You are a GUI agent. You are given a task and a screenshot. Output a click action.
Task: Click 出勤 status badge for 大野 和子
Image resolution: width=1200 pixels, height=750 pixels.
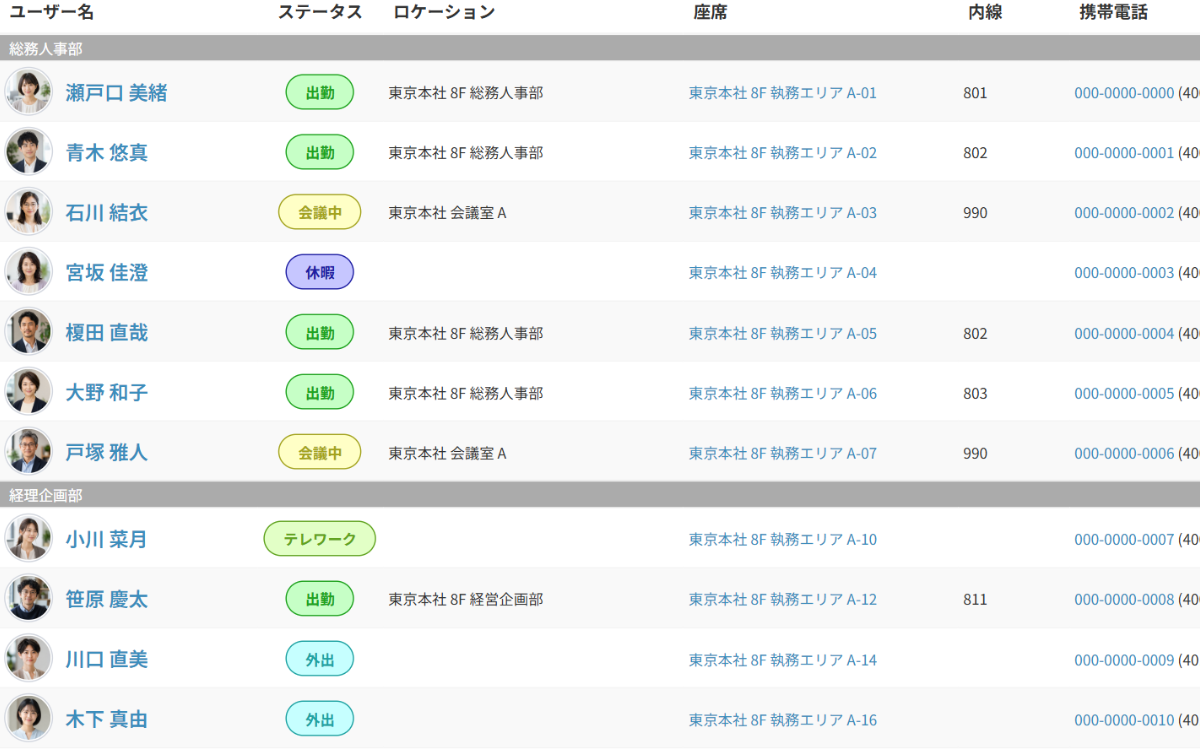tap(320, 392)
